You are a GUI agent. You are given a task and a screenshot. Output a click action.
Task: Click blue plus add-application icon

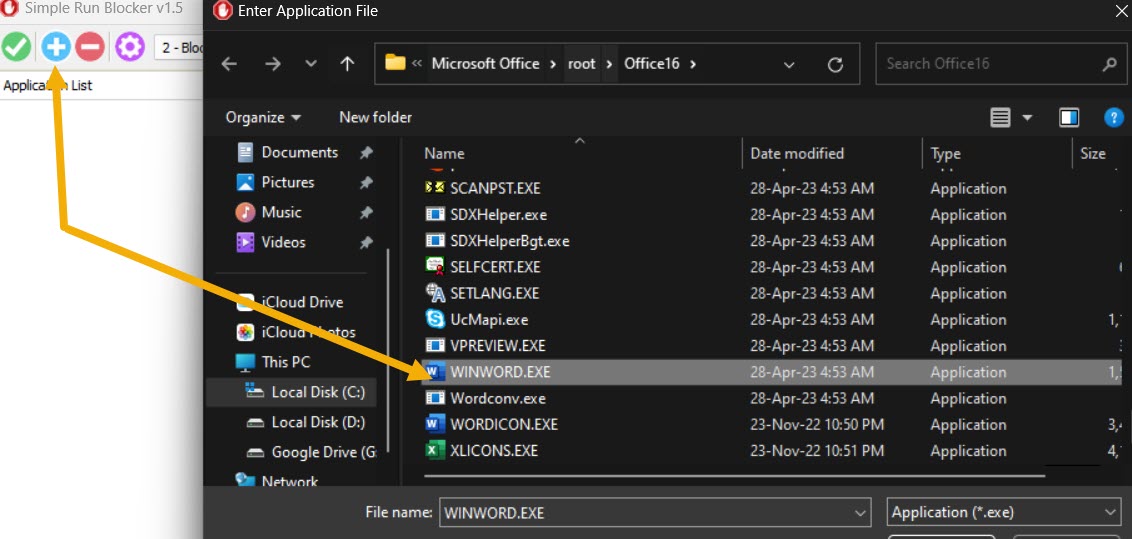point(56,48)
